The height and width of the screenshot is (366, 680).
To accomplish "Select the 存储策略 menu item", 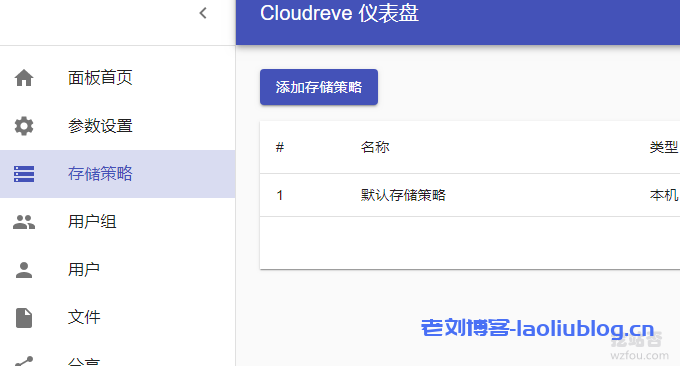I will click(x=118, y=174).
